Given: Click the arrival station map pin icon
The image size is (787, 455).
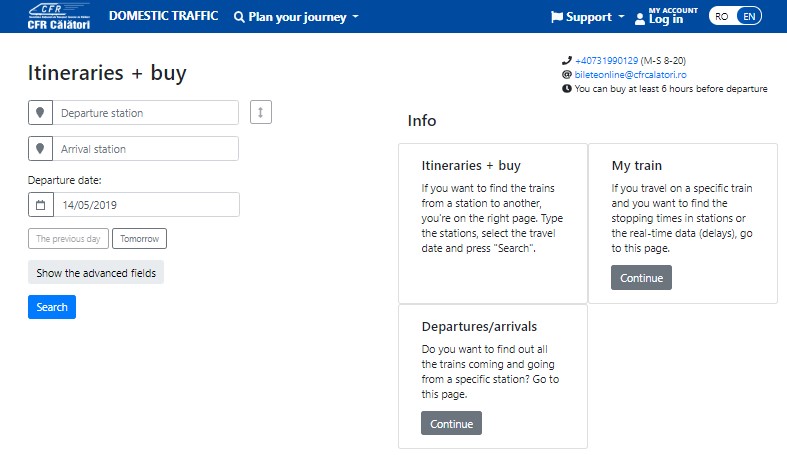Looking at the screenshot, I should [x=40, y=148].
